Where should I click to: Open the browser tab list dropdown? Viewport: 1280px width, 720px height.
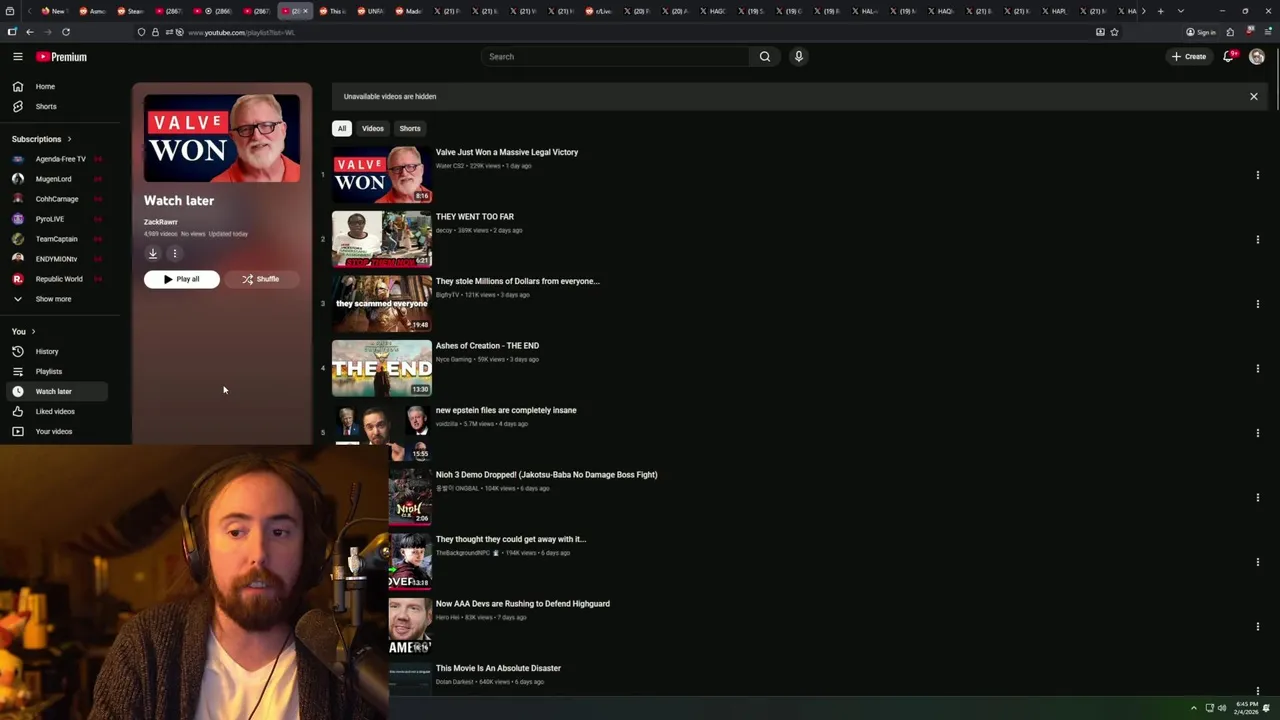click(1181, 11)
